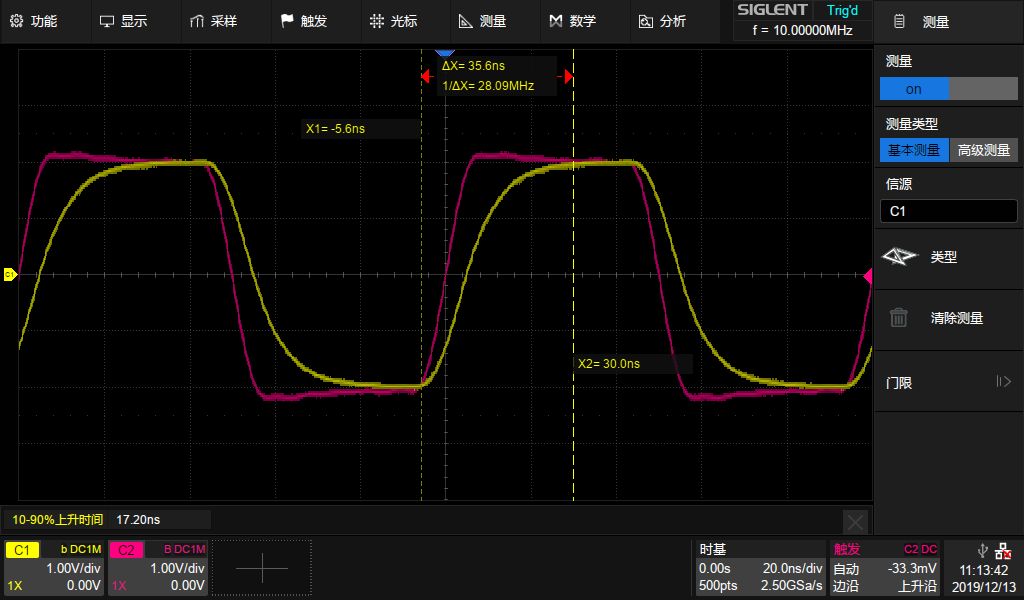This screenshot has height=600, width=1024.
Task: Click the network disconnected status icon
Action: pyautogui.click(x=1003, y=552)
